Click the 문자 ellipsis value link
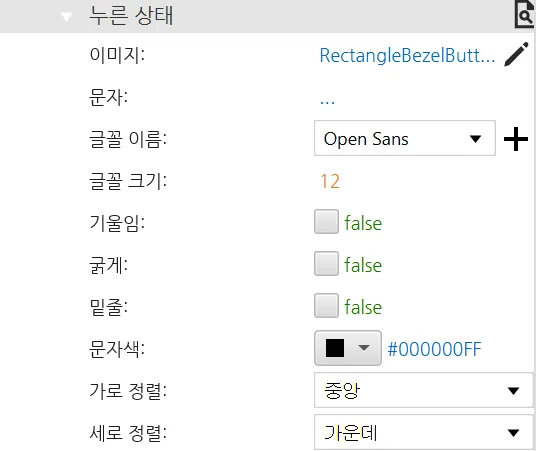Image resolution: width=536 pixels, height=451 pixels. click(x=327, y=101)
